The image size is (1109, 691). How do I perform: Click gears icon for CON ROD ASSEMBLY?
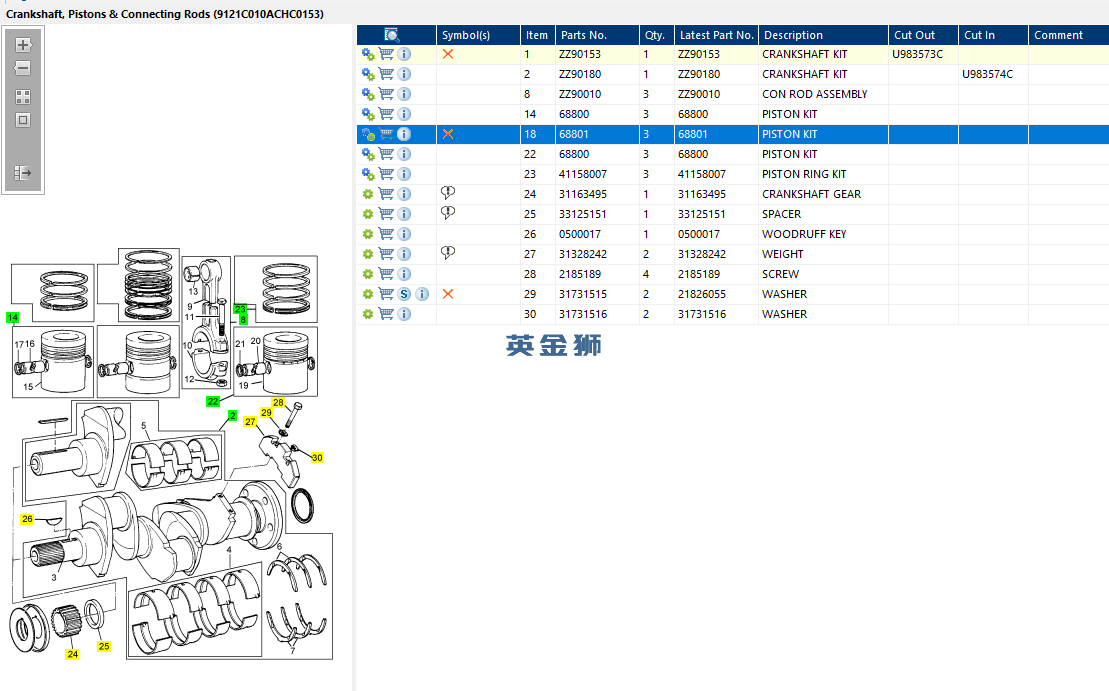tap(368, 94)
